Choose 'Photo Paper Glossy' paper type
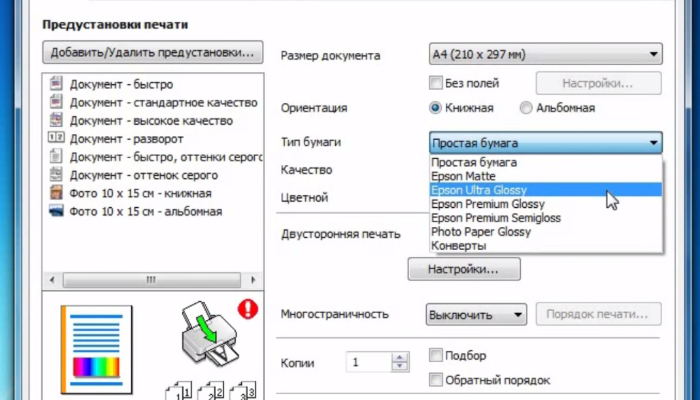700x400 pixels. [x=546, y=232]
